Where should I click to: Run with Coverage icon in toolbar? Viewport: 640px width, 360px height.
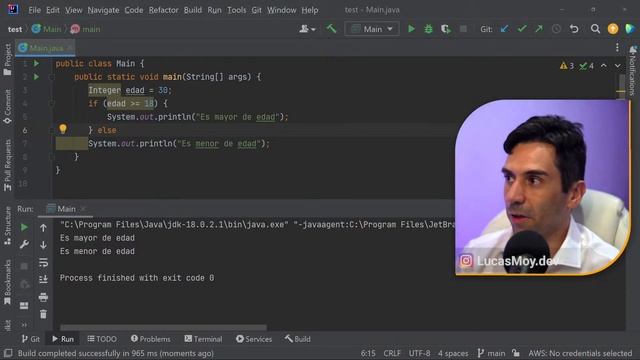point(446,29)
